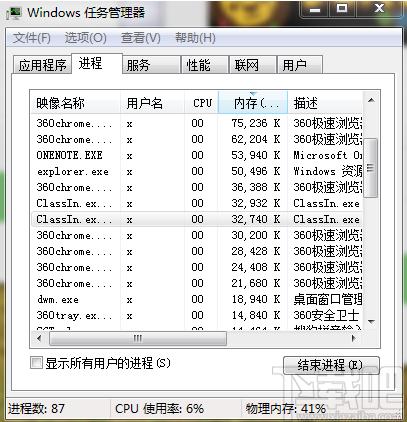Close the Task Manager window
The width and height of the screenshot is (407, 422).
click(x=379, y=9)
